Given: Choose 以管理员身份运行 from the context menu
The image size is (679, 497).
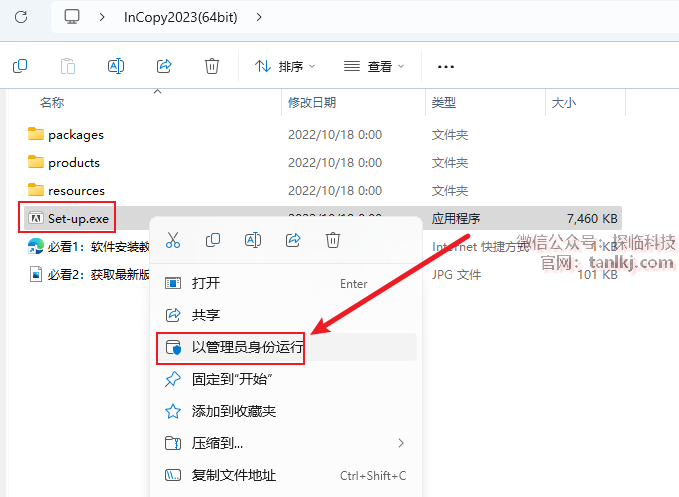Looking at the screenshot, I should (x=286, y=347).
